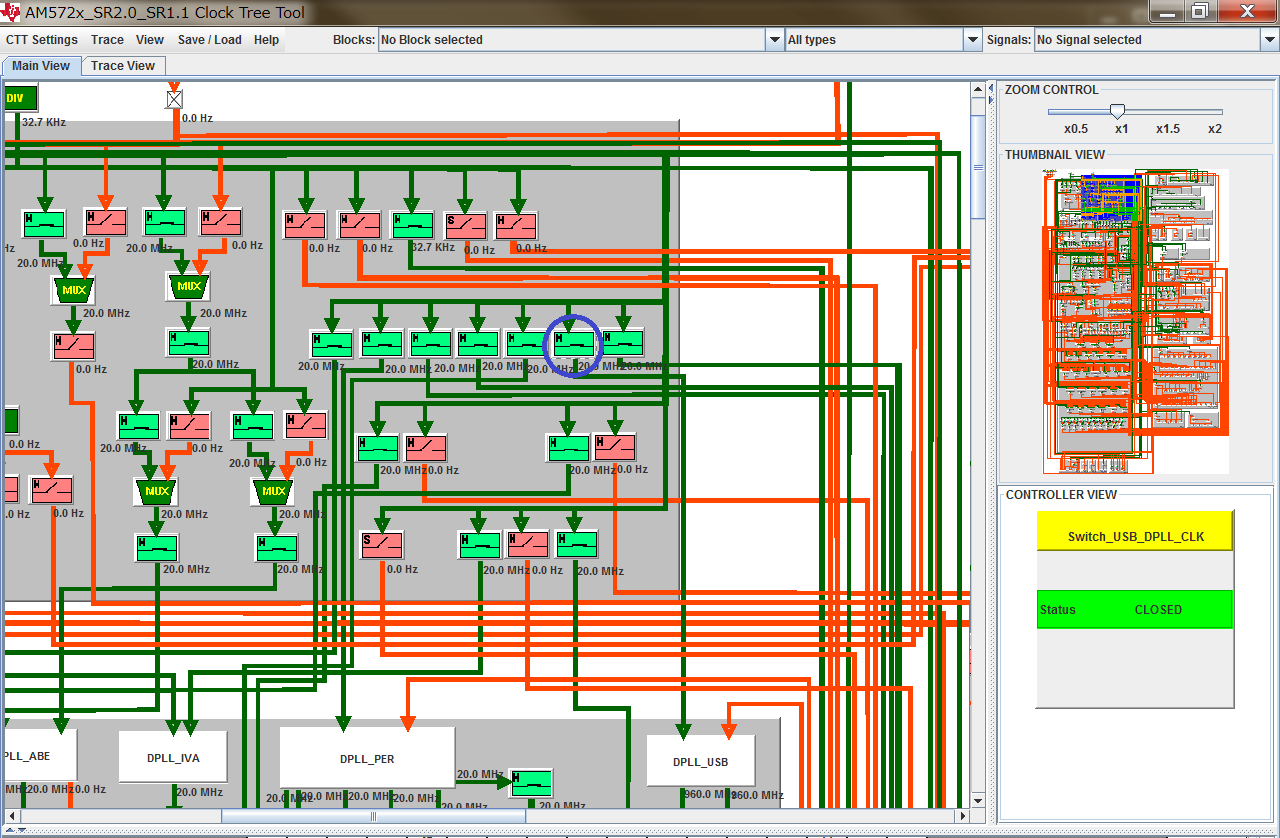Click the zoom control slider handle
This screenshot has height=838, width=1280.
tap(1118, 111)
